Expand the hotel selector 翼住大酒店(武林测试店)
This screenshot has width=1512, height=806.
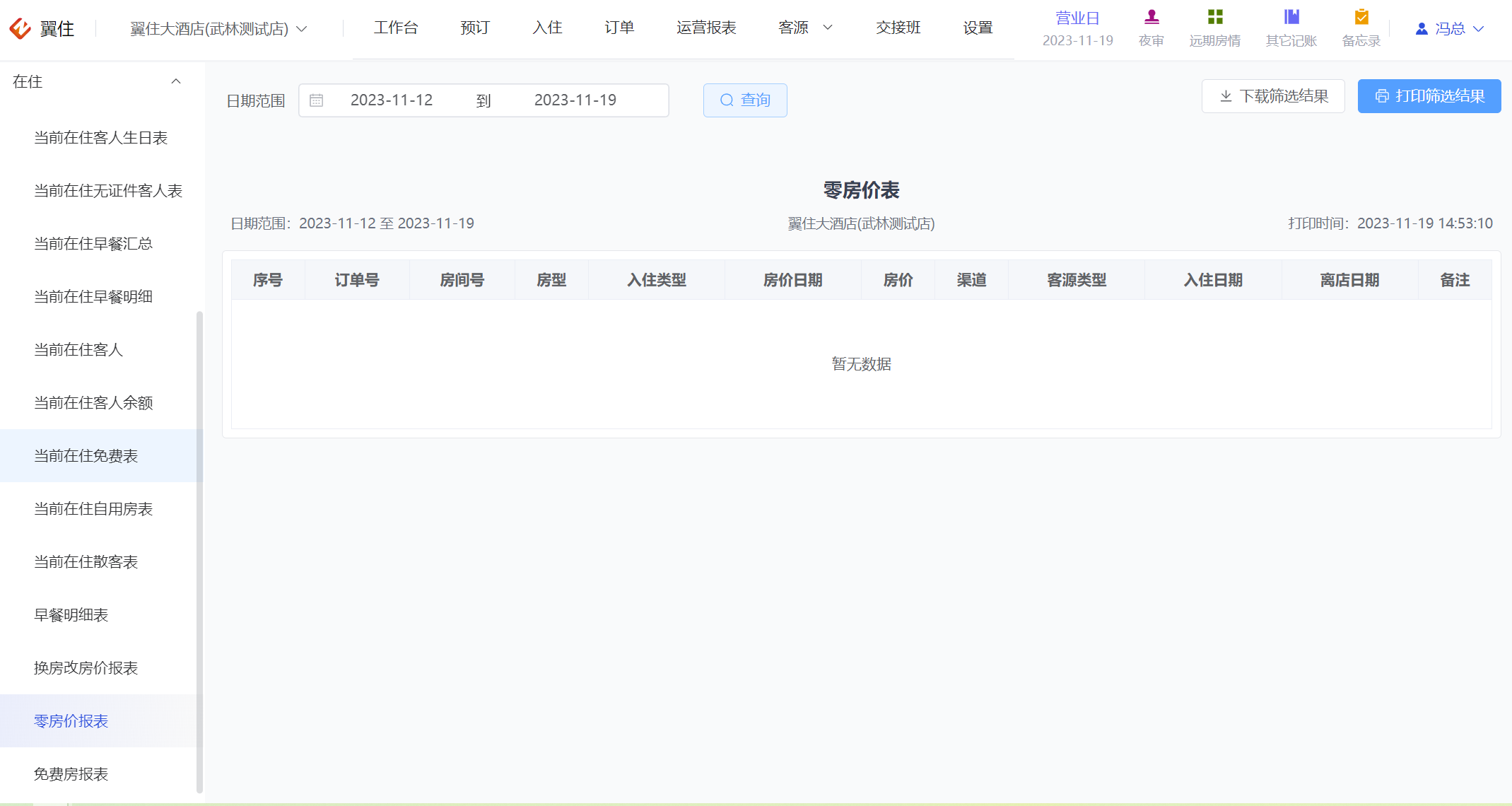(x=218, y=29)
